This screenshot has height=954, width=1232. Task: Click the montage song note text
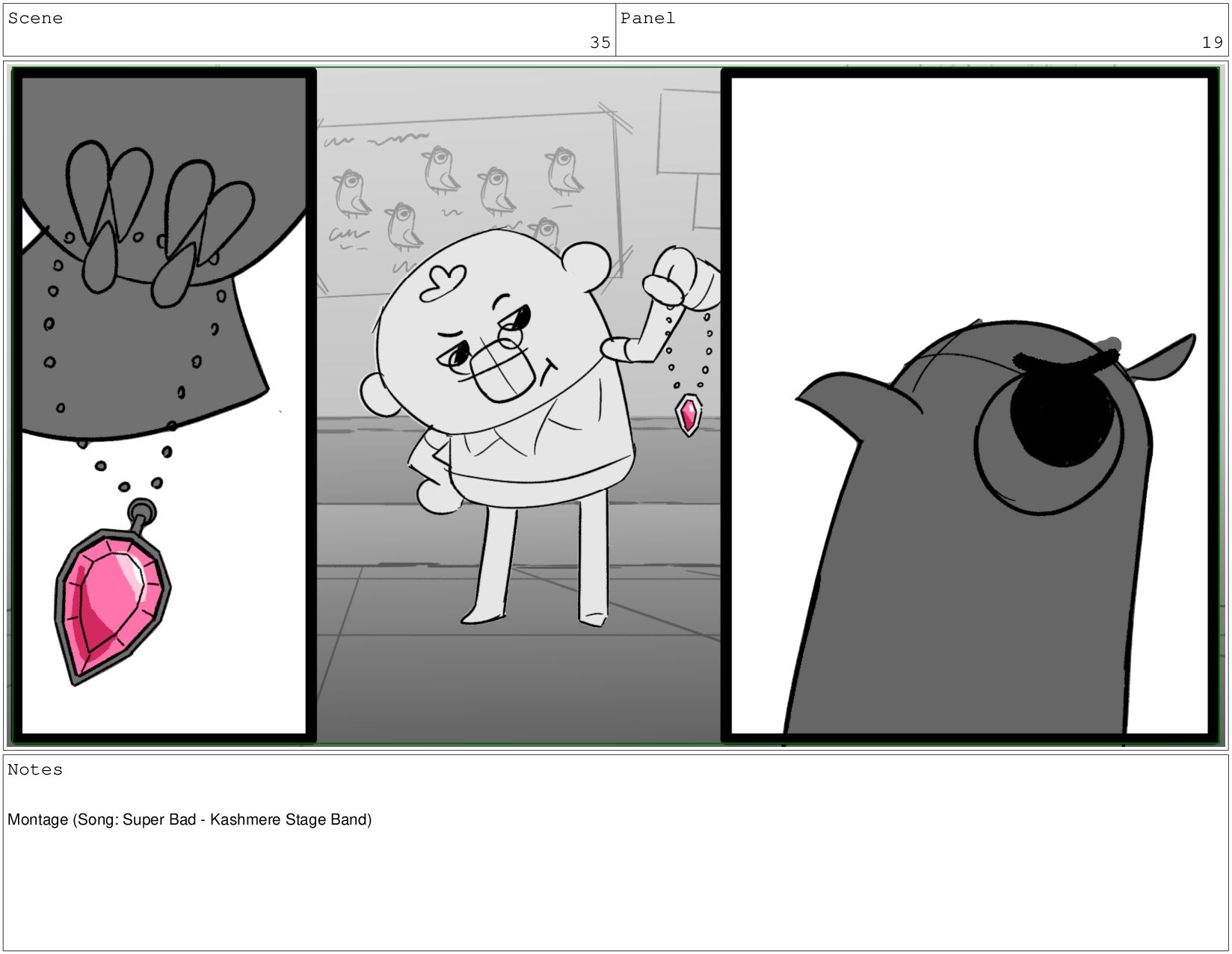(x=189, y=819)
